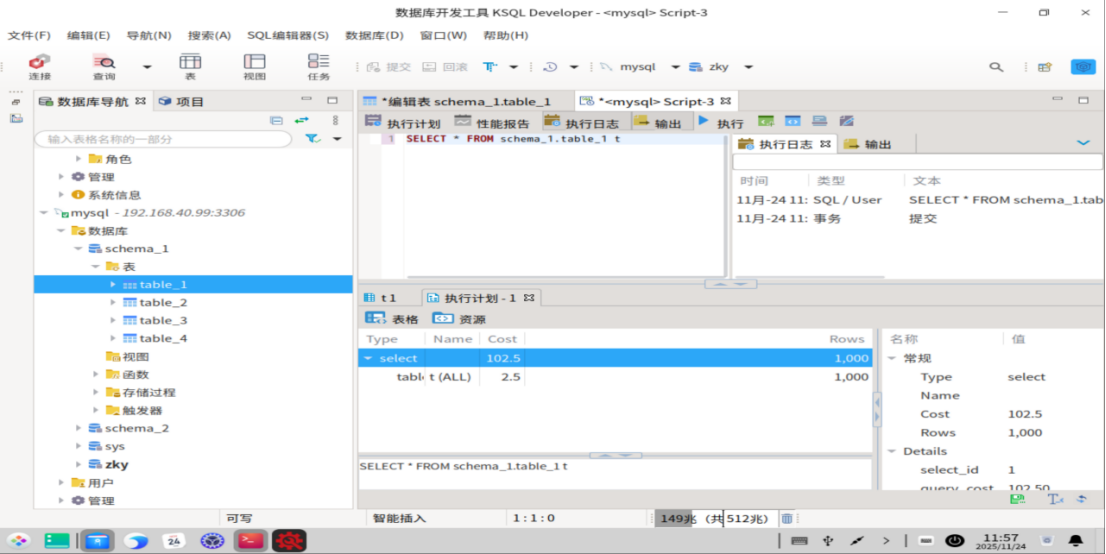This screenshot has width=1106, height=554.
Task: Click the filter icon in database navigator
Action: point(313,139)
